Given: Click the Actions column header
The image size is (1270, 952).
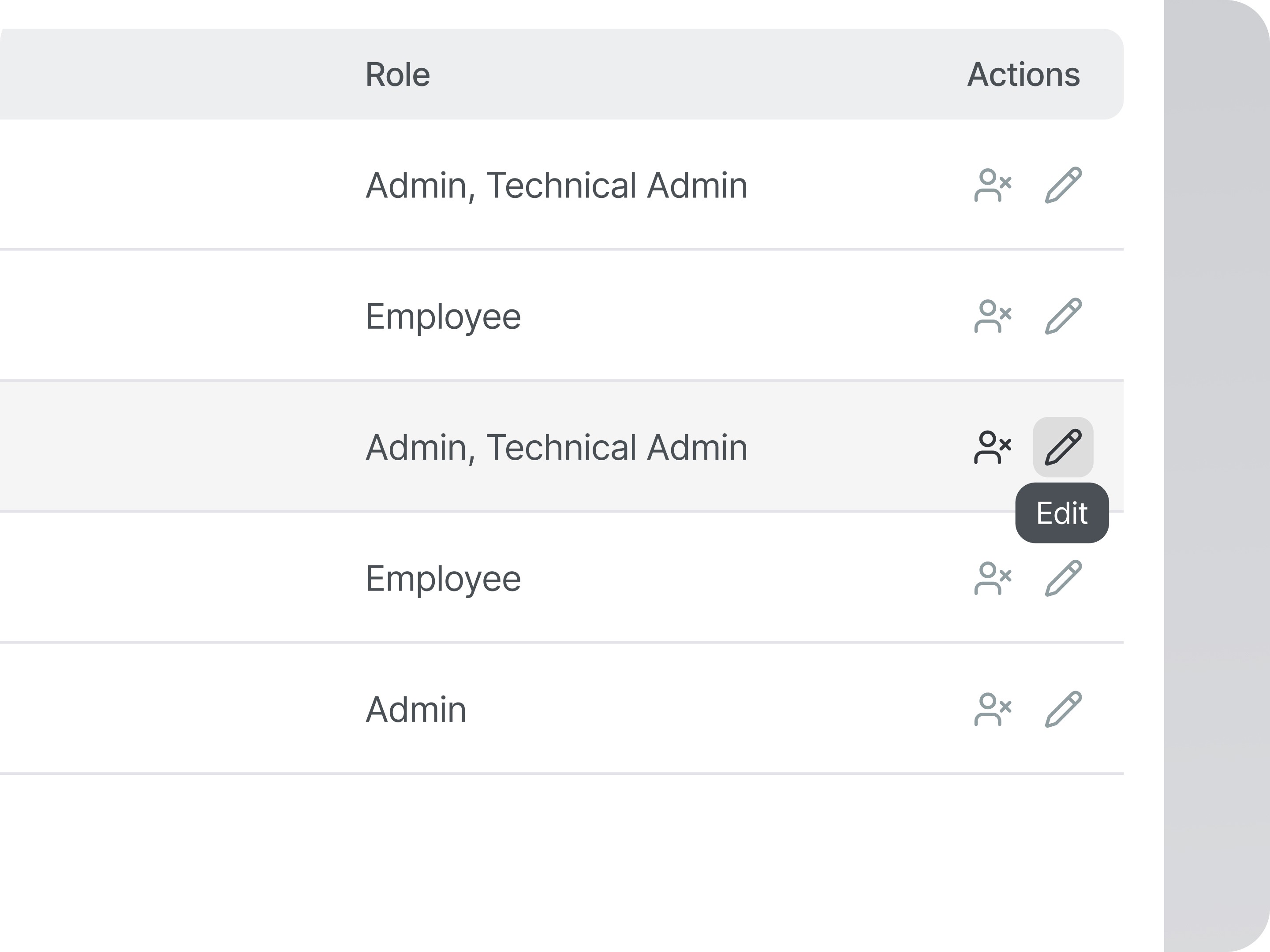Looking at the screenshot, I should [x=1023, y=74].
